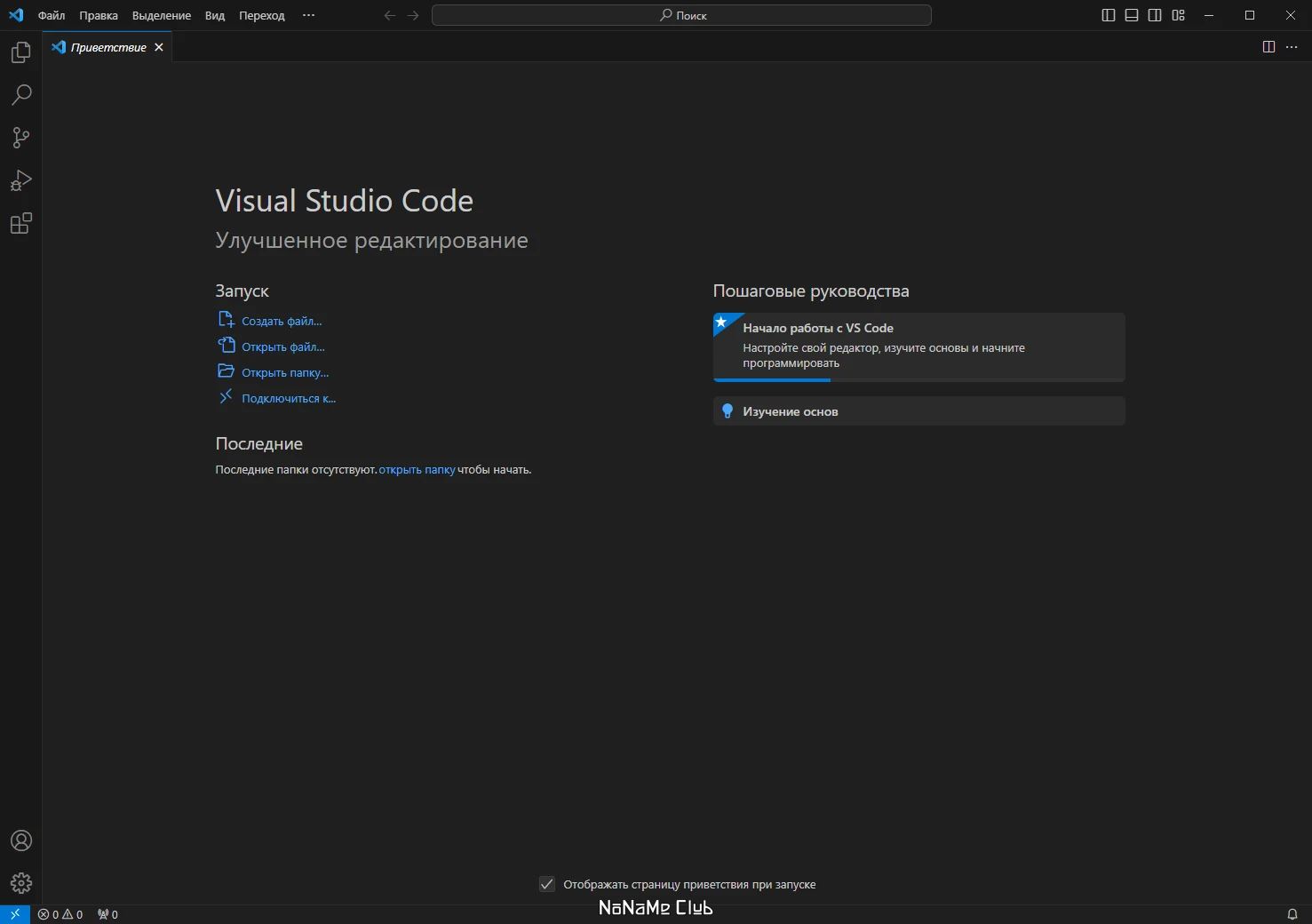Click the remote window indicator in status bar
1312x924 pixels.
coord(15,914)
